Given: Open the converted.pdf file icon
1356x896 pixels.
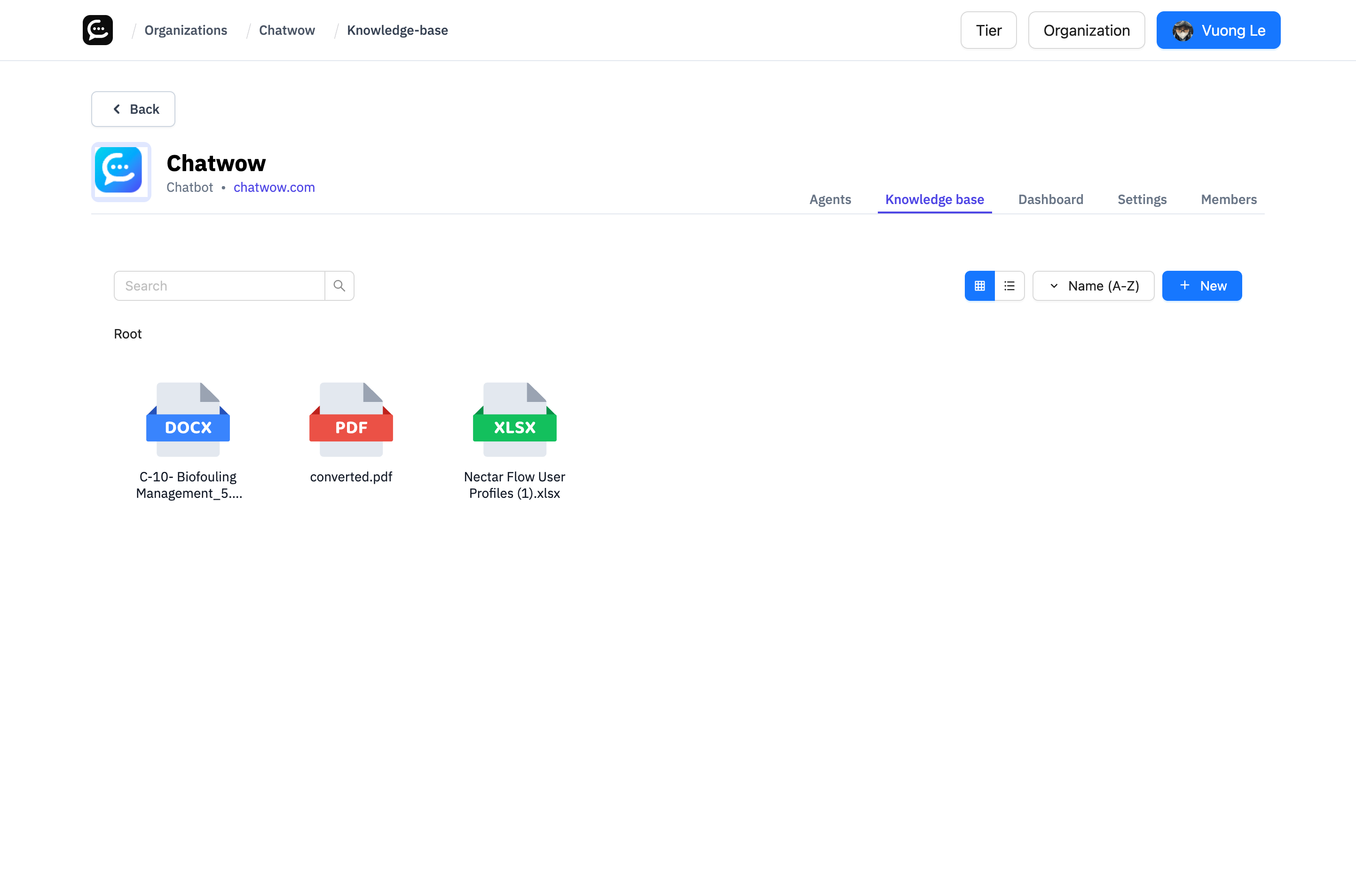Looking at the screenshot, I should click(351, 420).
